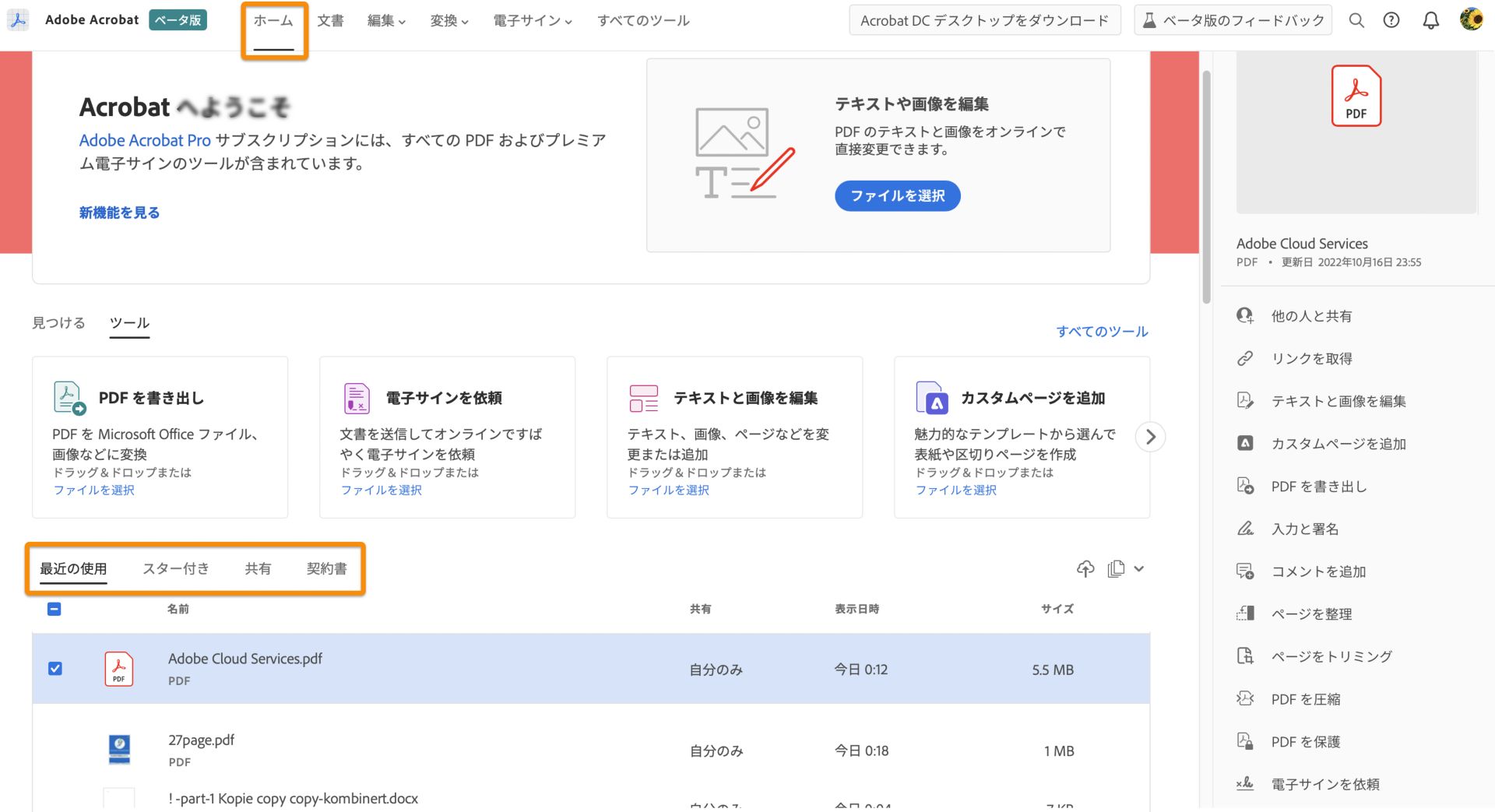Viewport: 1495px width, 812px height.
Task: Expand the chevron next to the copy icon
Action: click(x=1139, y=569)
